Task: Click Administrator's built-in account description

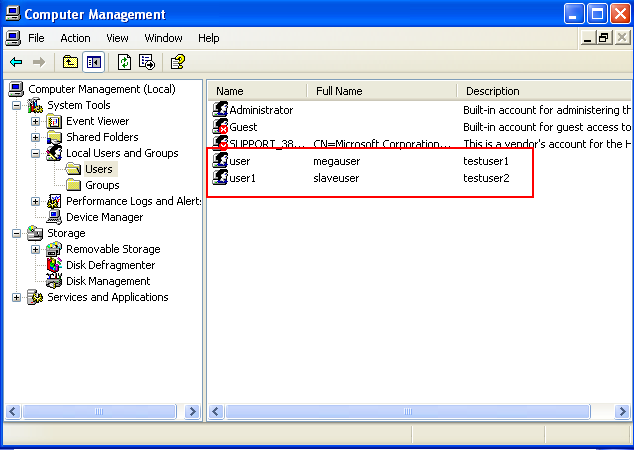Action: coord(547,110)
